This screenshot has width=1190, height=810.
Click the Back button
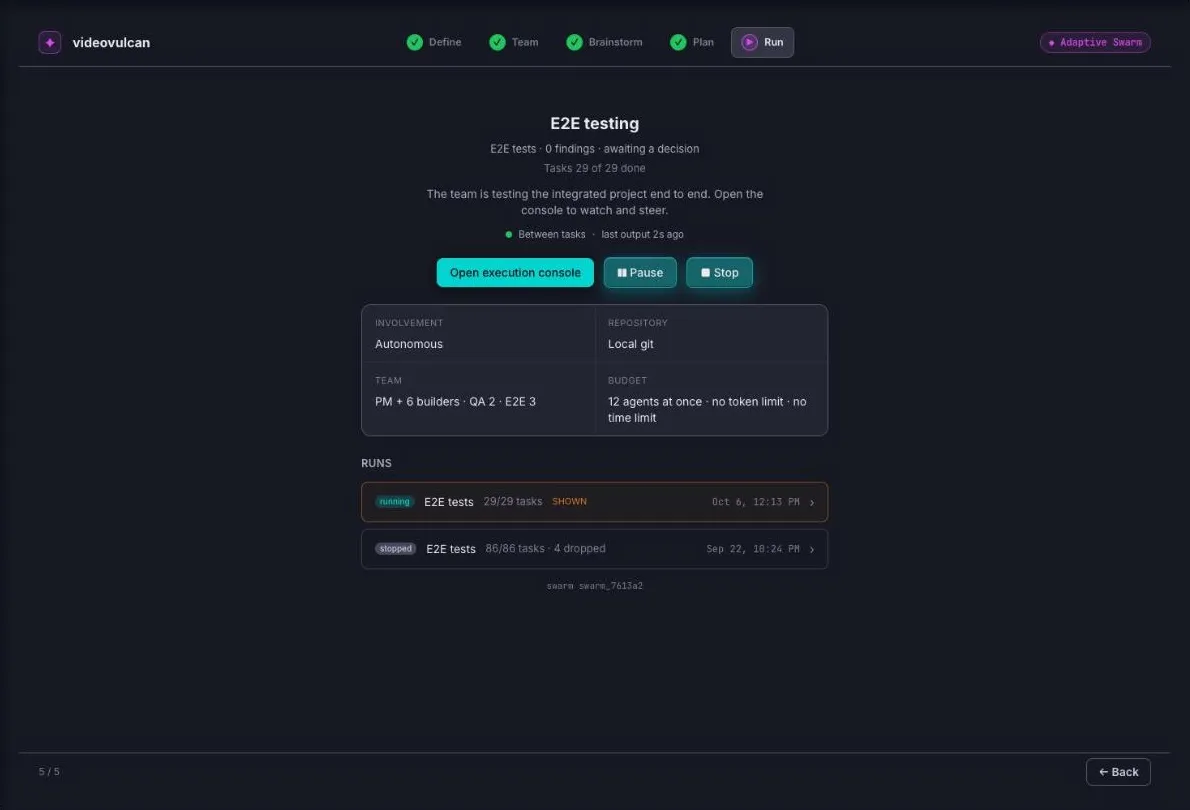point(1118,772)
